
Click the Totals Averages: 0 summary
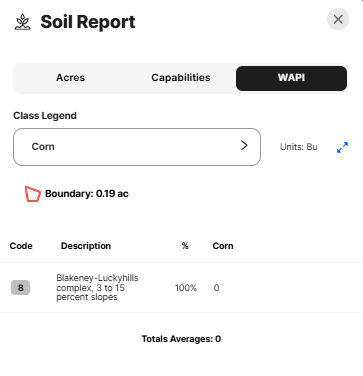(x=181, y=339)
